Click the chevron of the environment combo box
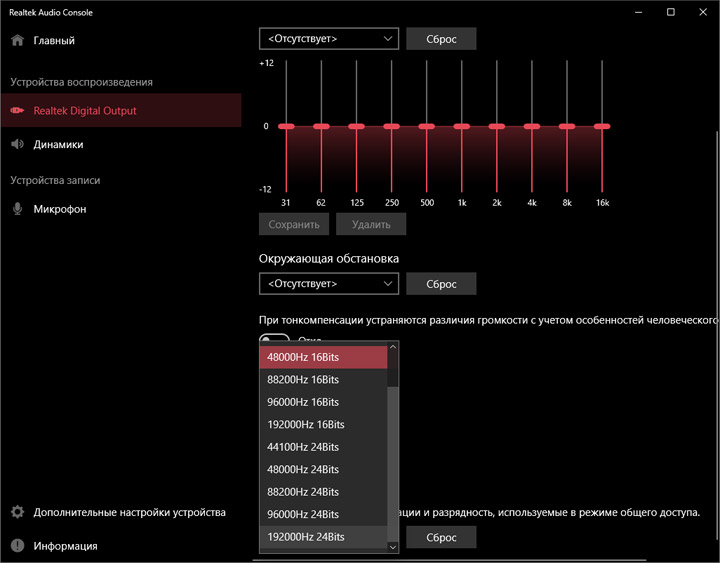This screenshot has height=563, width=720. 388,283
